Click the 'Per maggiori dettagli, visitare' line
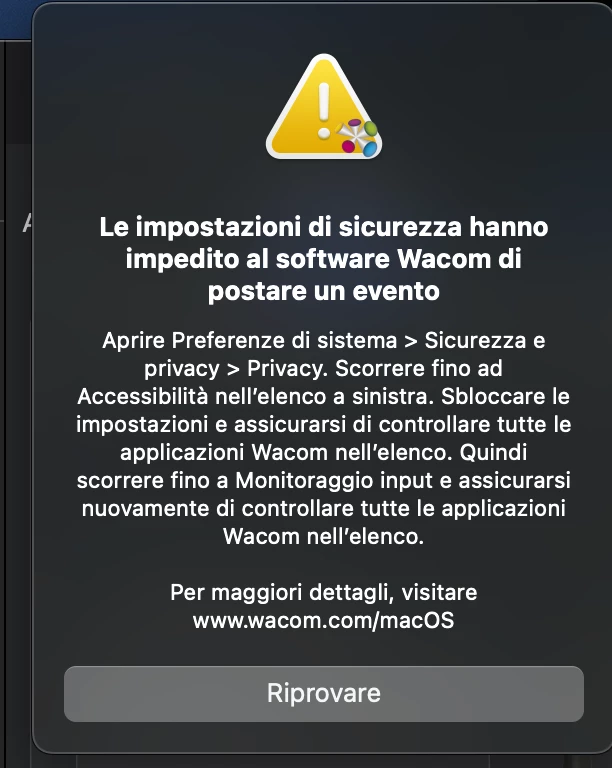The width and height of the screenshot is (612, 768). pyautogui.click(x=324, y=593)
